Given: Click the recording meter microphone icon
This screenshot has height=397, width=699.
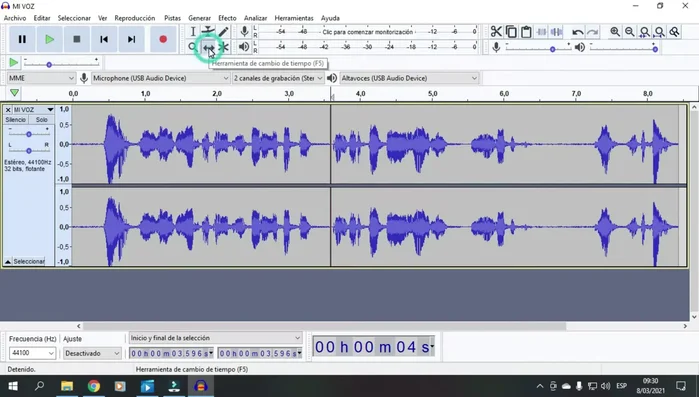Looking at the screenshot, I should pyautogui.click(x=244, y=32).
